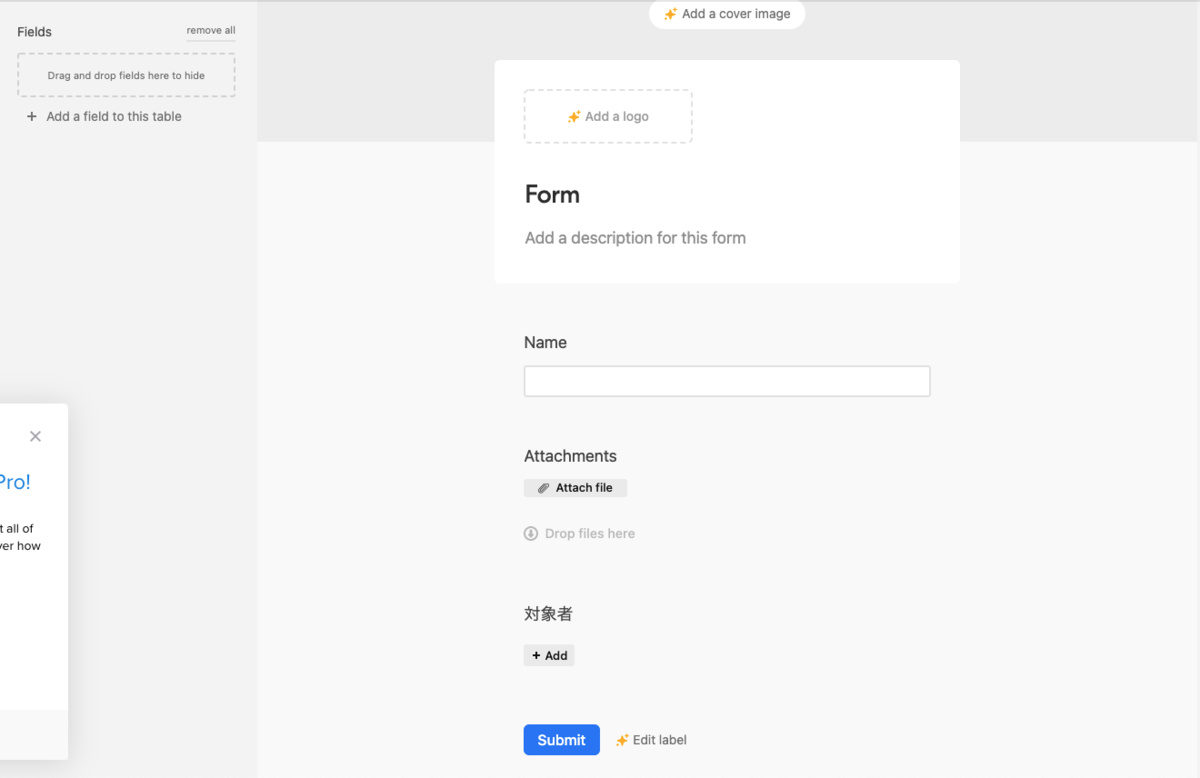
Task: Edit the Form title heading
Action: pyautogui.click(x=552, y=195)
